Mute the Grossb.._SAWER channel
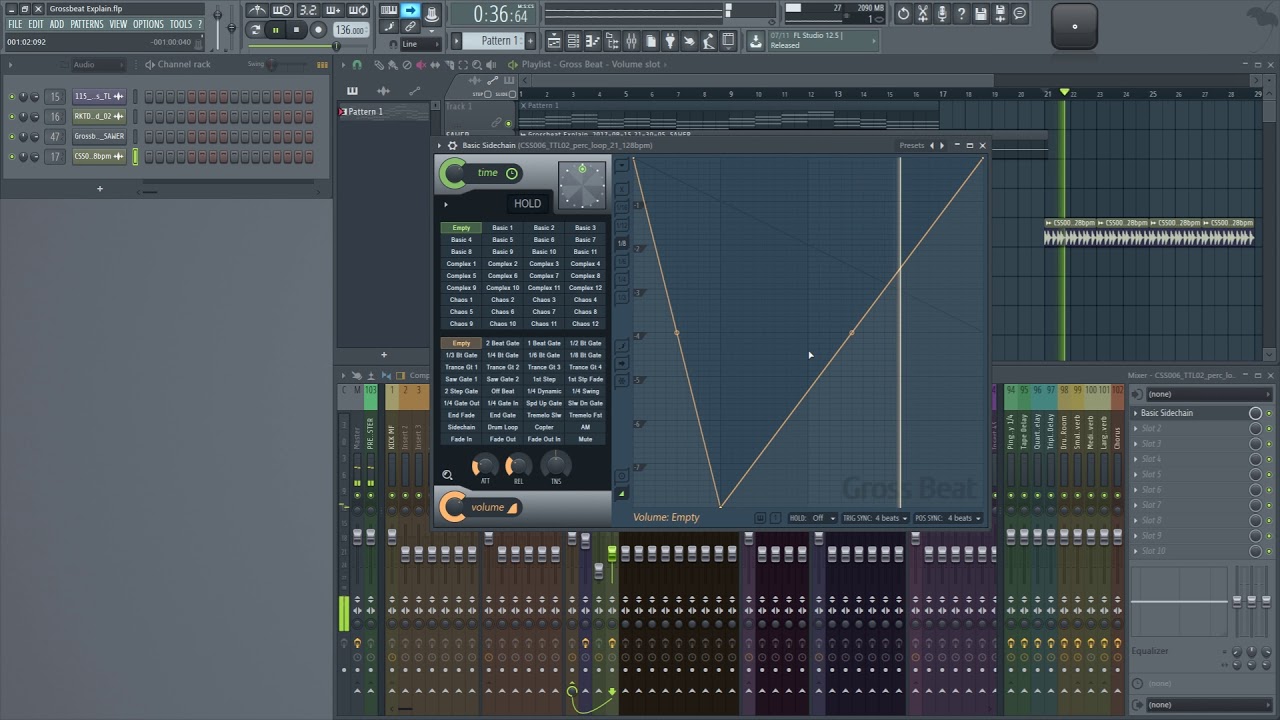The height and width of the screenshot is (720, 1280). point(12,137)
